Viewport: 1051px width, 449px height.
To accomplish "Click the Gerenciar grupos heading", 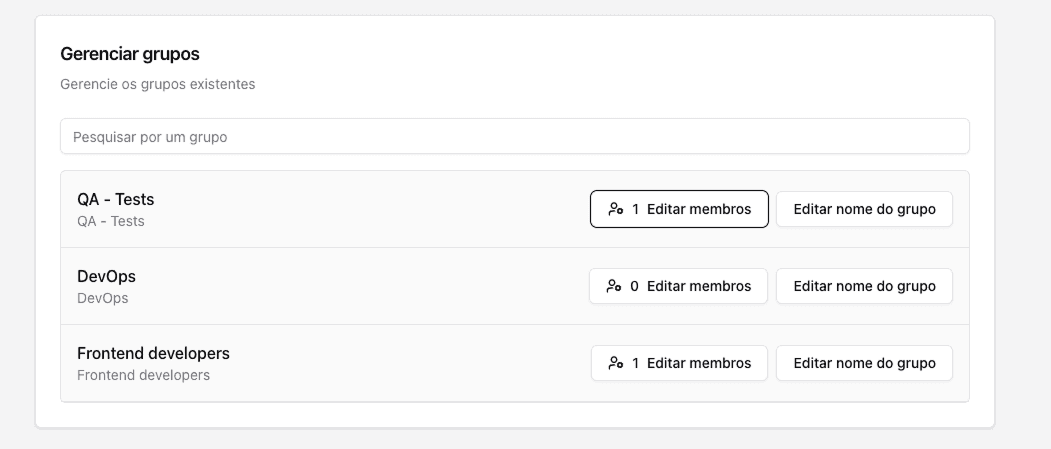I will click(x=130, y=54).
